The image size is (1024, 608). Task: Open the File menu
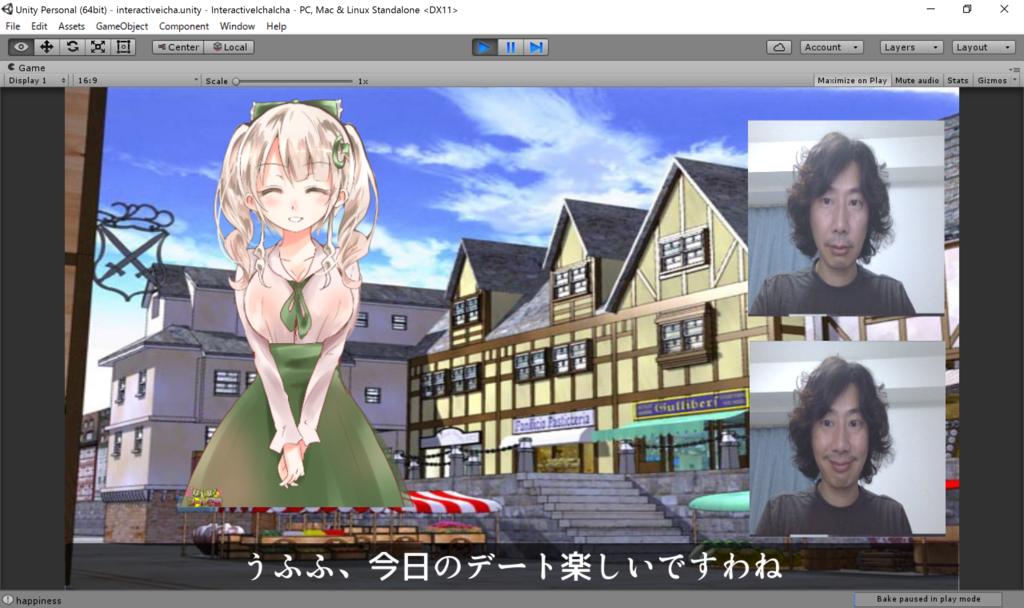pyautogui.click(x=12, y=26)
